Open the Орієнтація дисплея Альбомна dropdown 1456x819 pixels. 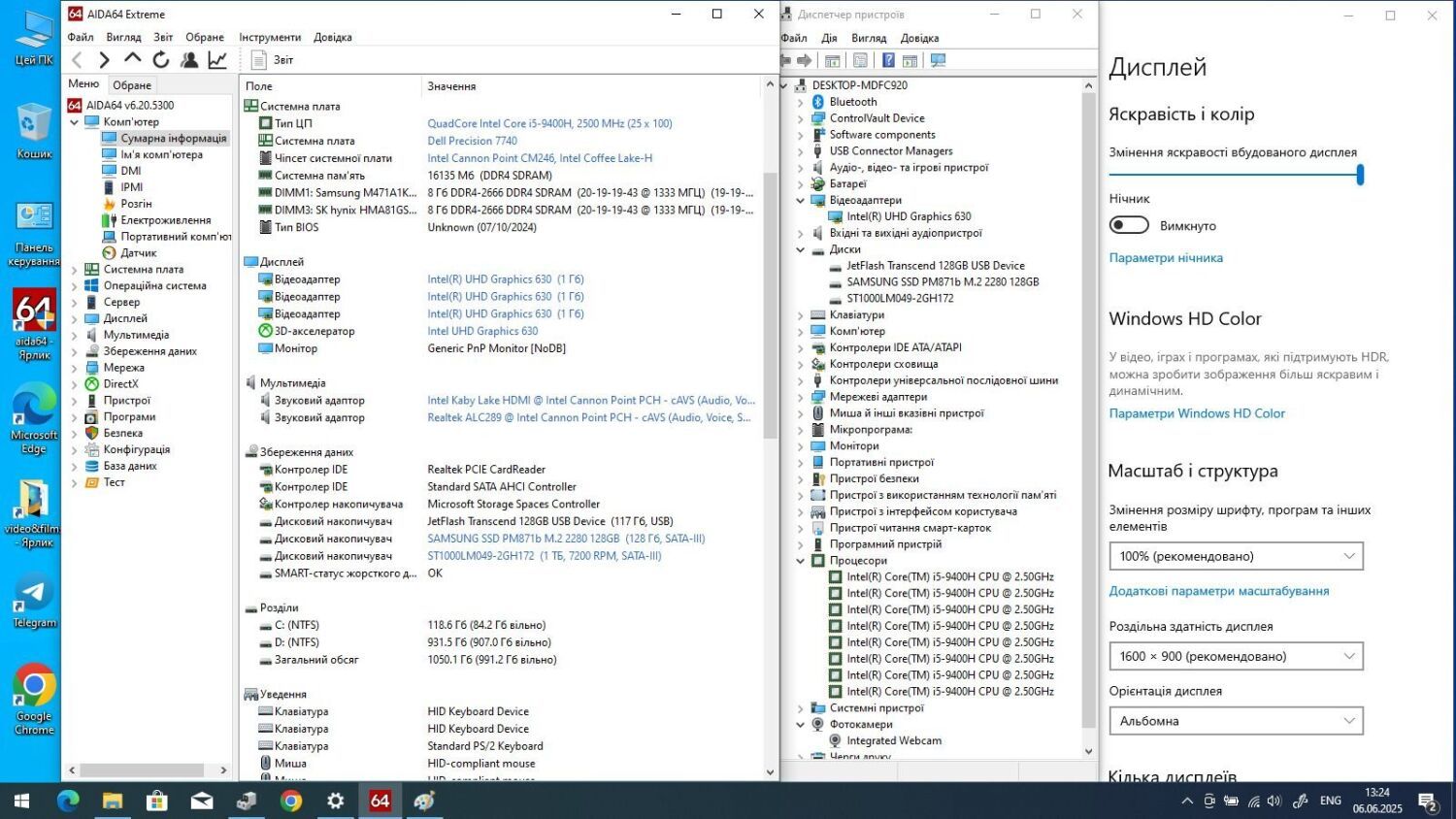1235,721
